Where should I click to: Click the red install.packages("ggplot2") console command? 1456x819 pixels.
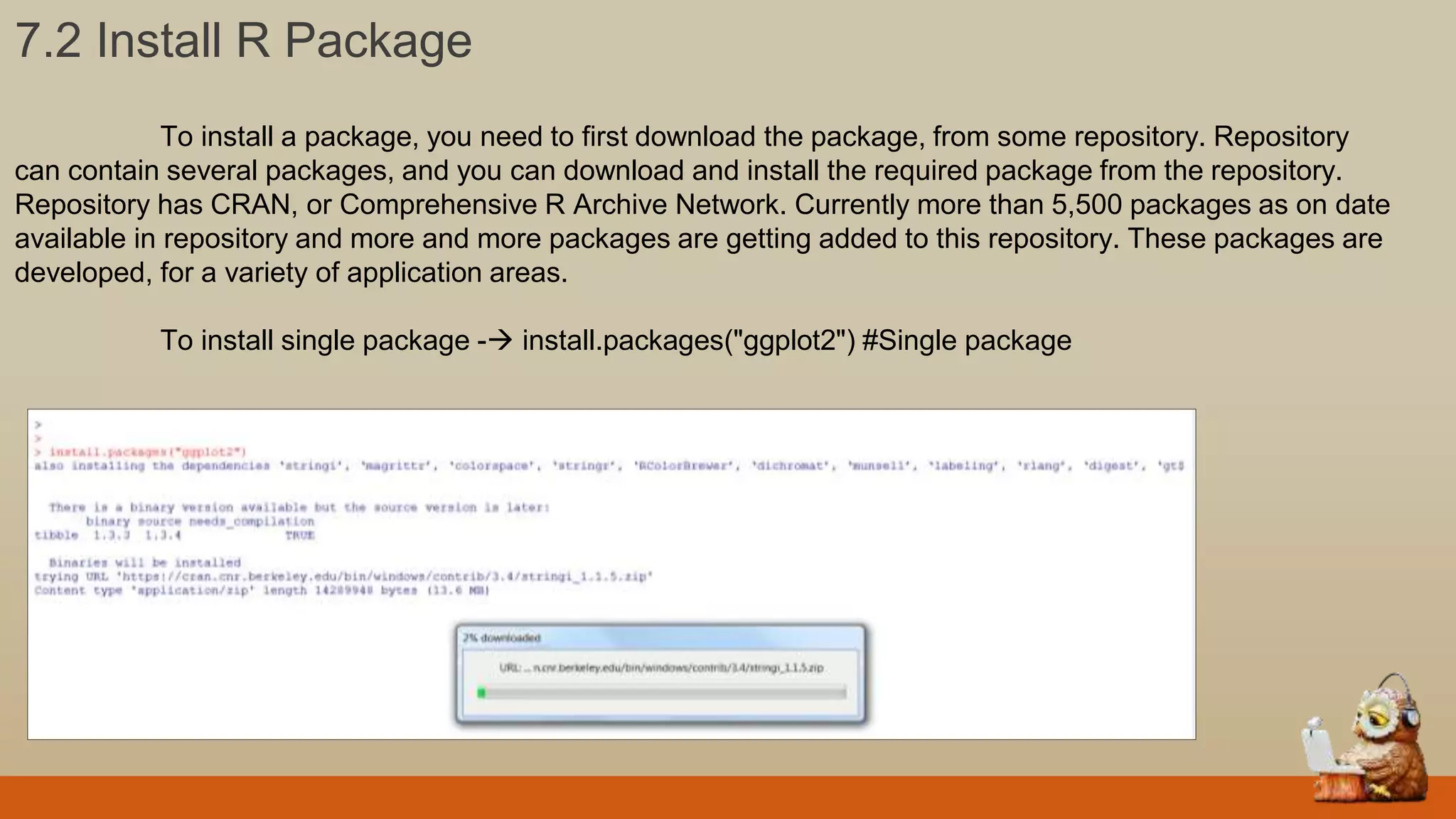click(x=147, y=452)
